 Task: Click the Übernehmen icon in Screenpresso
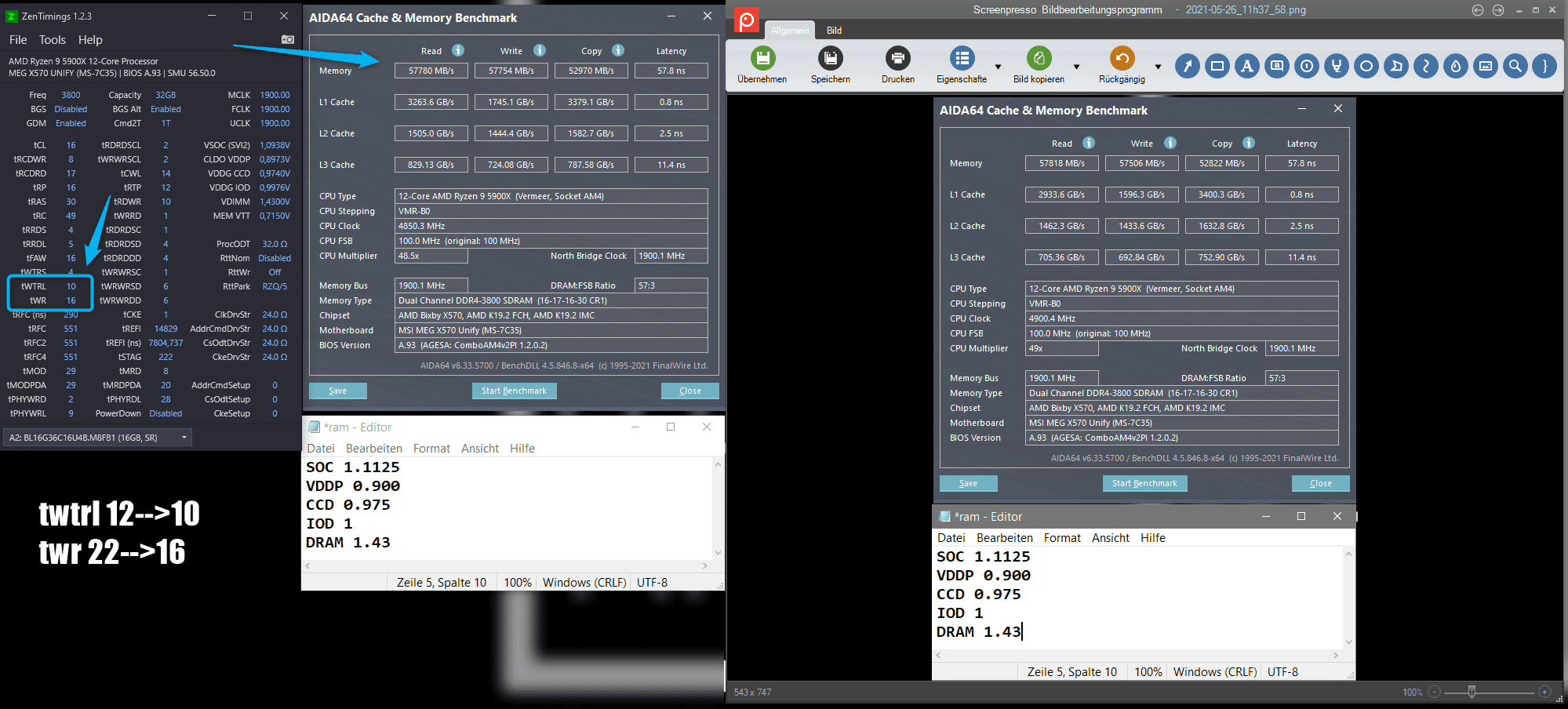[x=762, y=58]
